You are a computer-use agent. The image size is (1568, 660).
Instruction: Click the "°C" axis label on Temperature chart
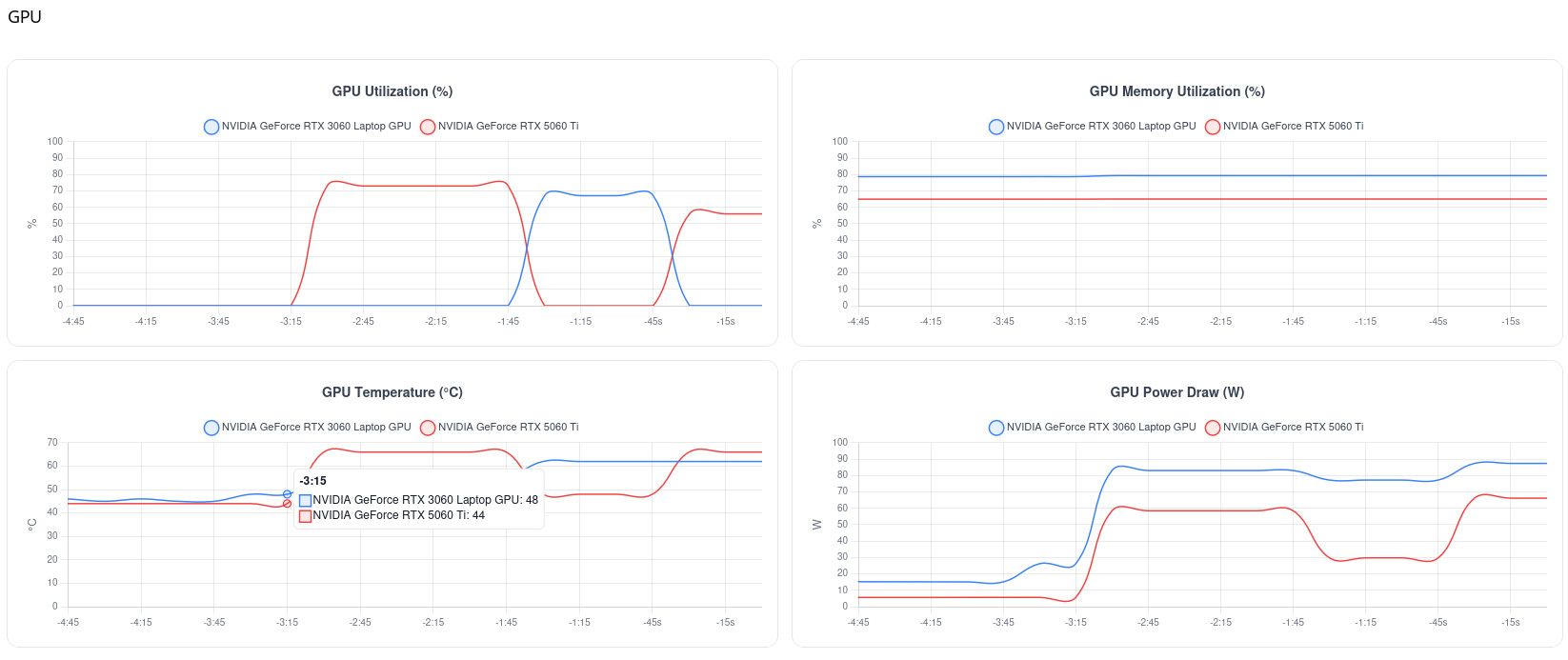click(x=32, y=524)
